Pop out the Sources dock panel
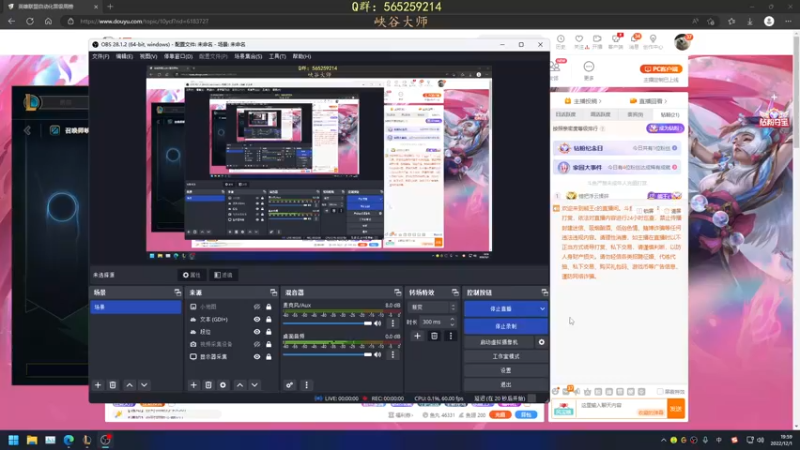The height and width of the screenshot is (450, 800). pyautogui.click(x=273, y=292)
